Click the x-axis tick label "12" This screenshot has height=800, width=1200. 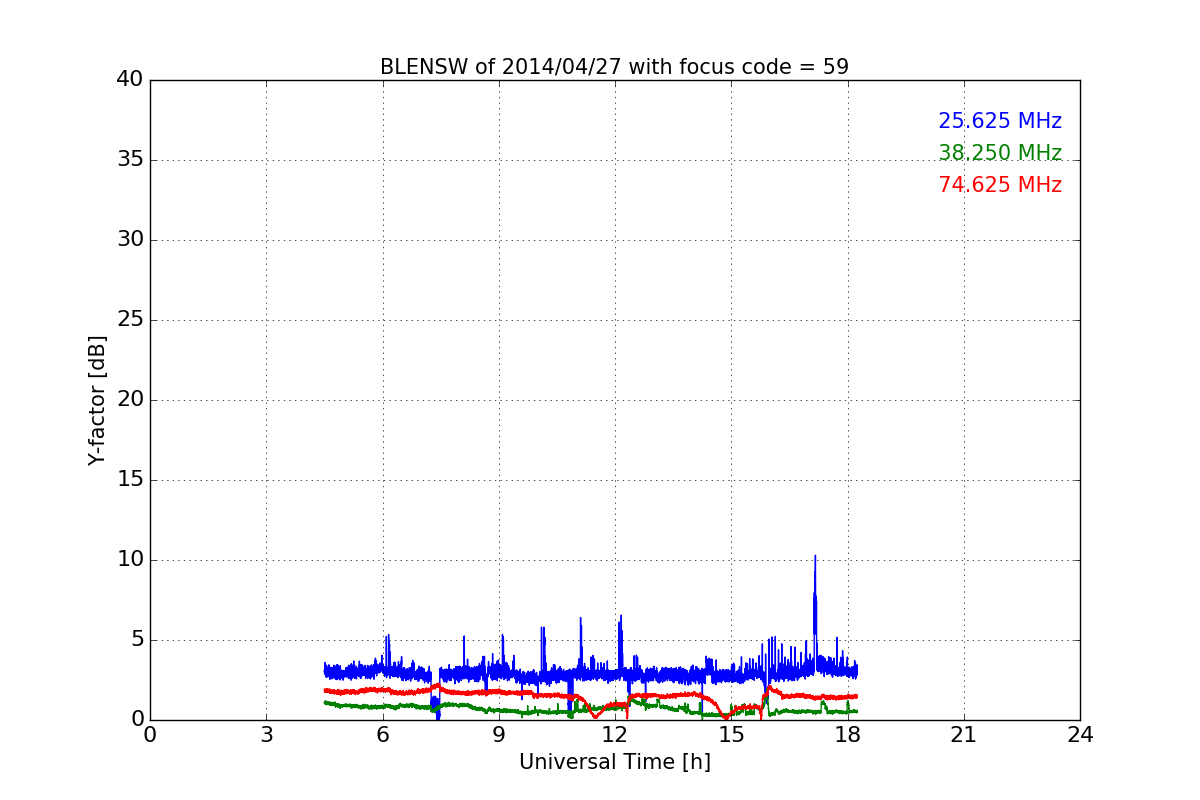[615, 735]
